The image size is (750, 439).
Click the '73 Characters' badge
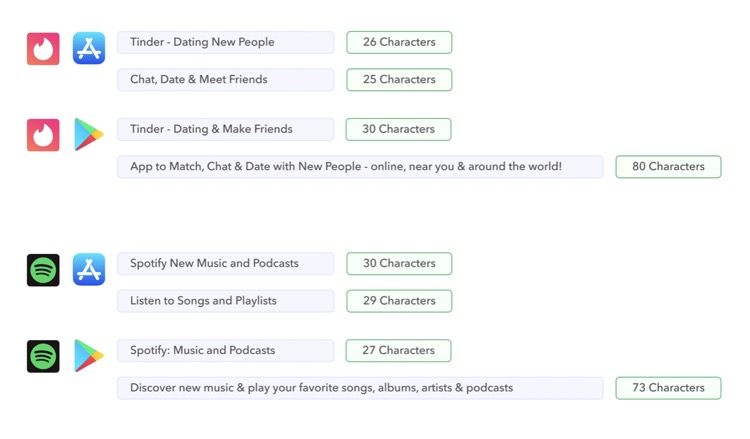click(x=668, y=388)
